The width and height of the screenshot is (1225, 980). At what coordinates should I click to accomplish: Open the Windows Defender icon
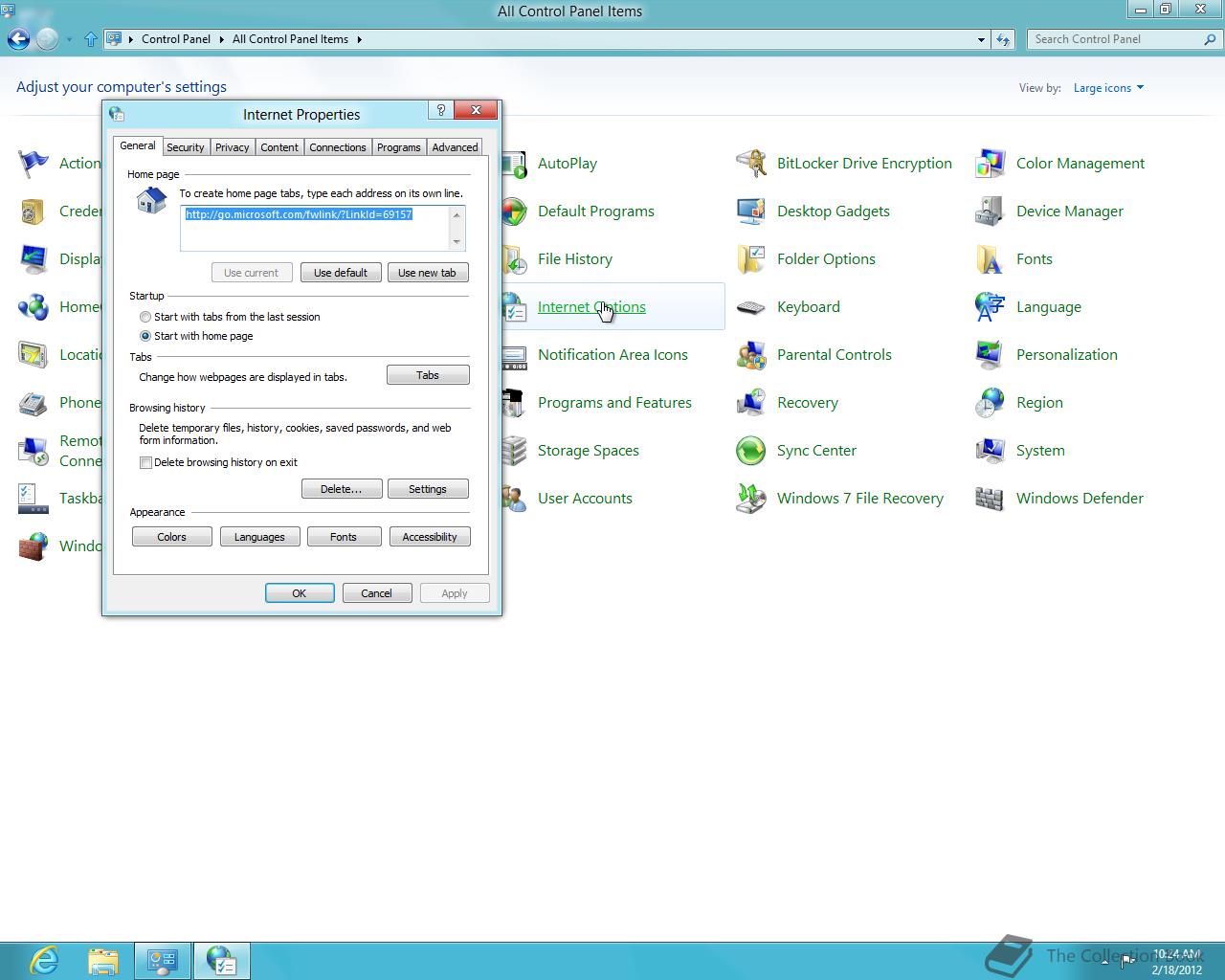point(991,499)
